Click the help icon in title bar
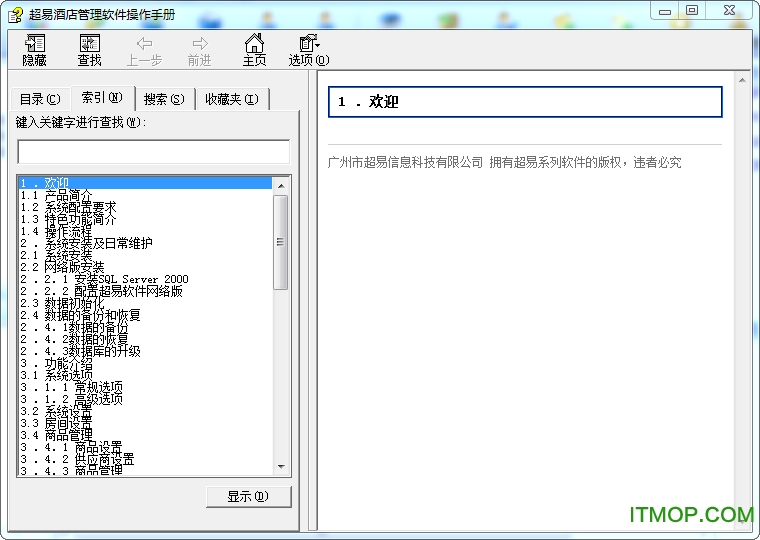Viewport: 760px width, 540px height. (x=15, y=13)
